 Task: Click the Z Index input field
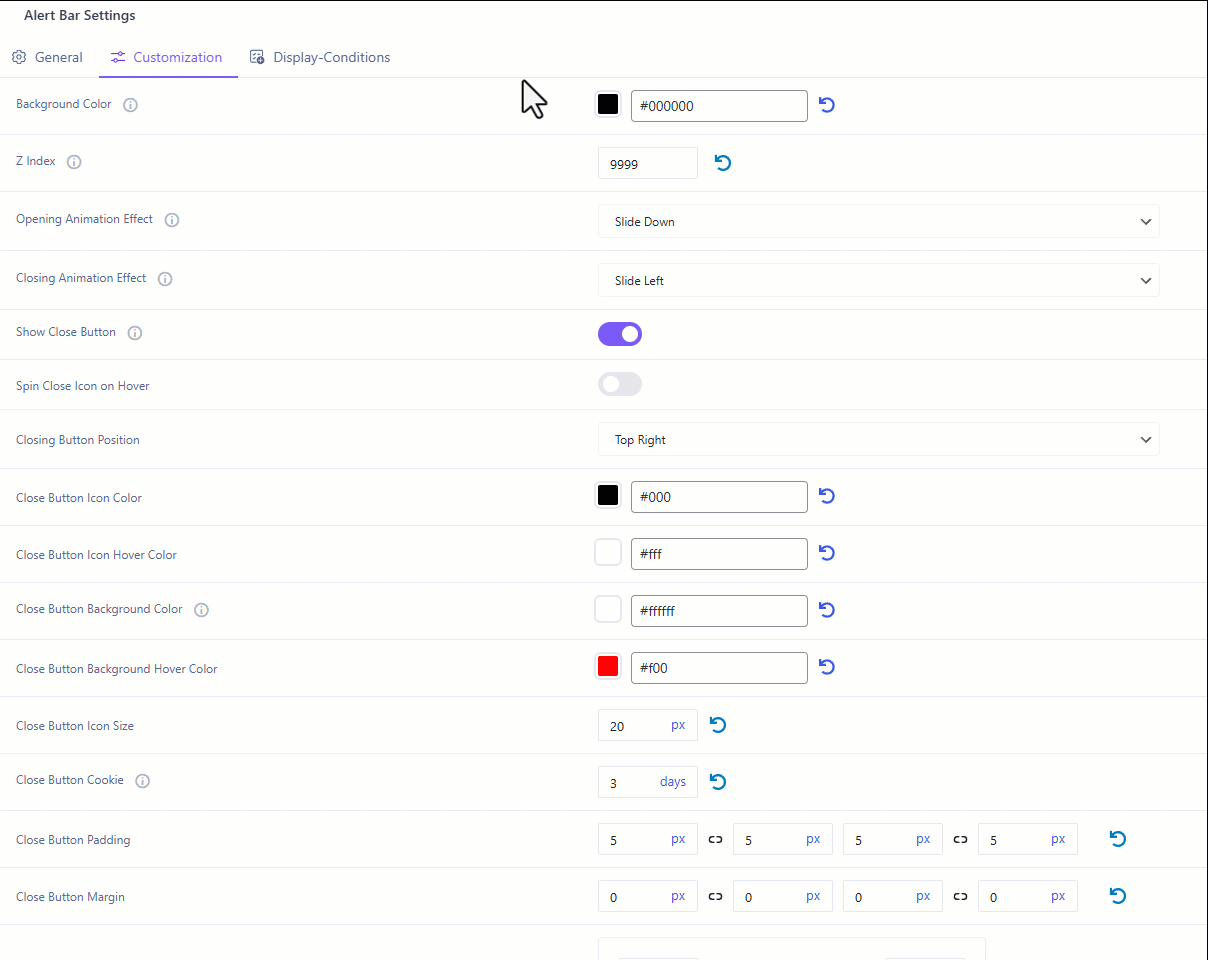(647, 163)
